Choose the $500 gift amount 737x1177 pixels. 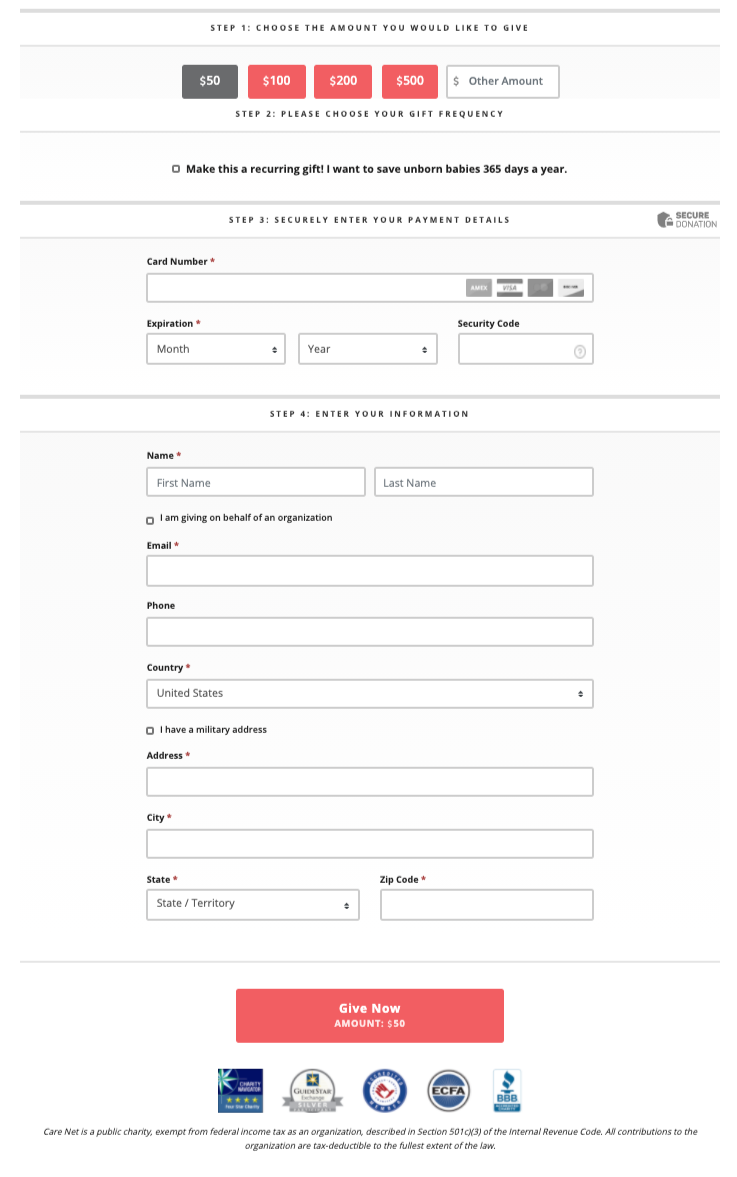410,81
